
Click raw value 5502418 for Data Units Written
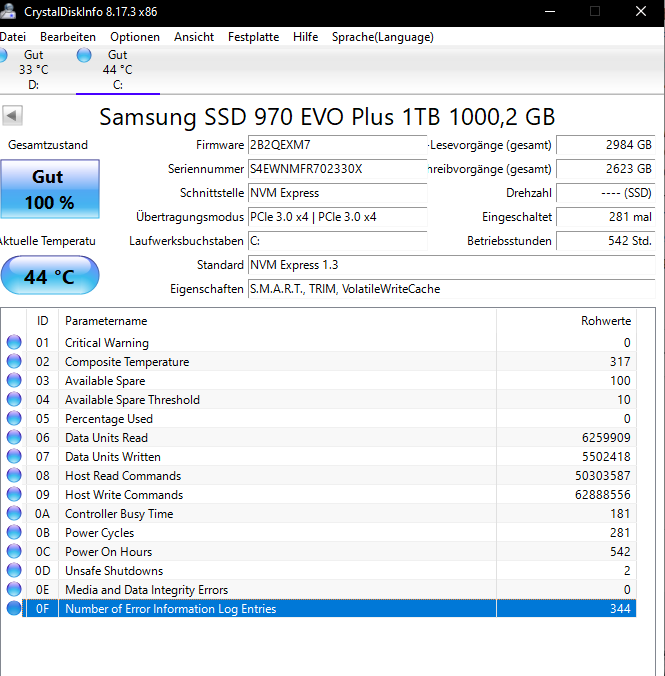tap(606, 457)
